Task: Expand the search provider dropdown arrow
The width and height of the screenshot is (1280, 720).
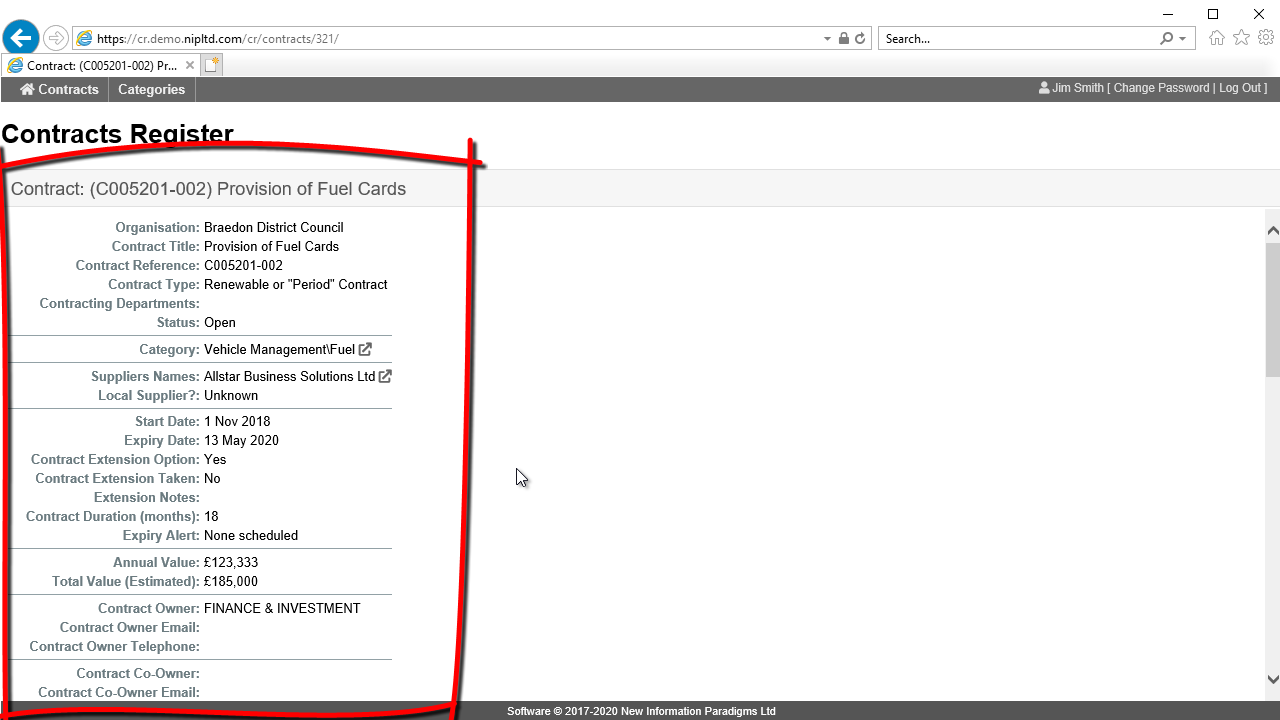Action: pos(1182,39)
